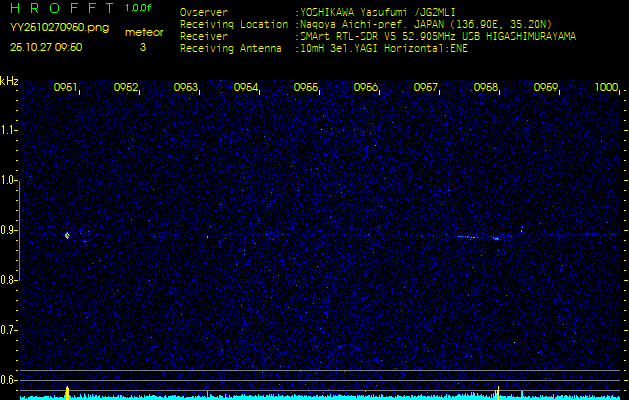629x400 pixels.
Task: Click the bright meteor echo at 0951
Action: tap(67, 236)
